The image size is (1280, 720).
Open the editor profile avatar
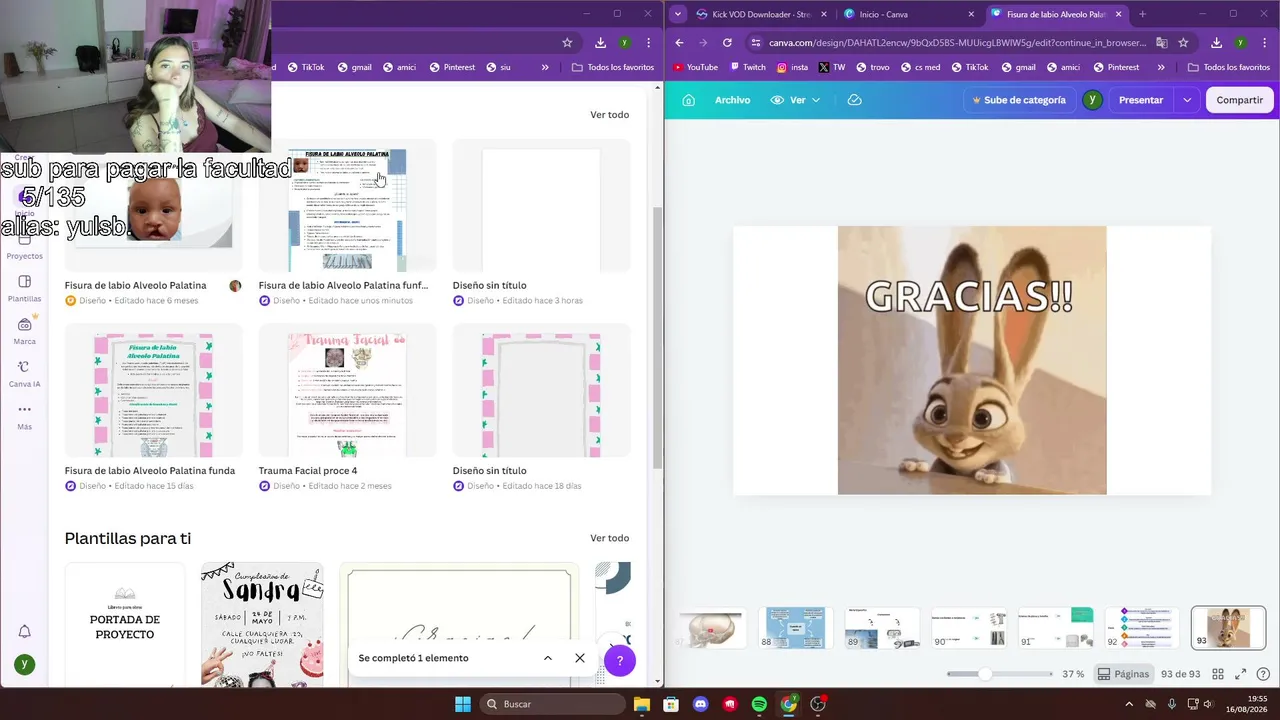pyautogui.click(x=1092, y=100)
